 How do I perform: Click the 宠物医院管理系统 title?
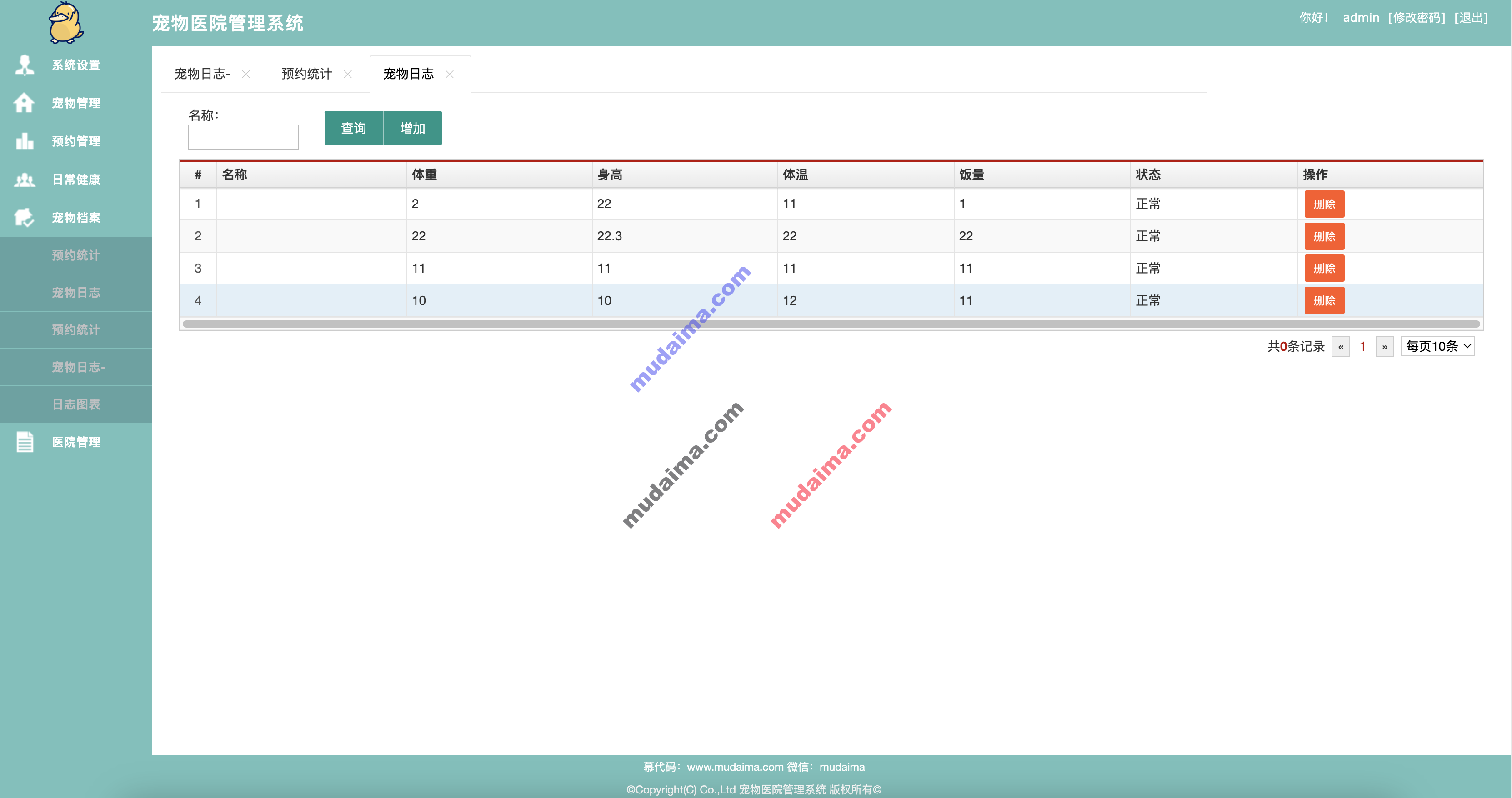point(228,23)
